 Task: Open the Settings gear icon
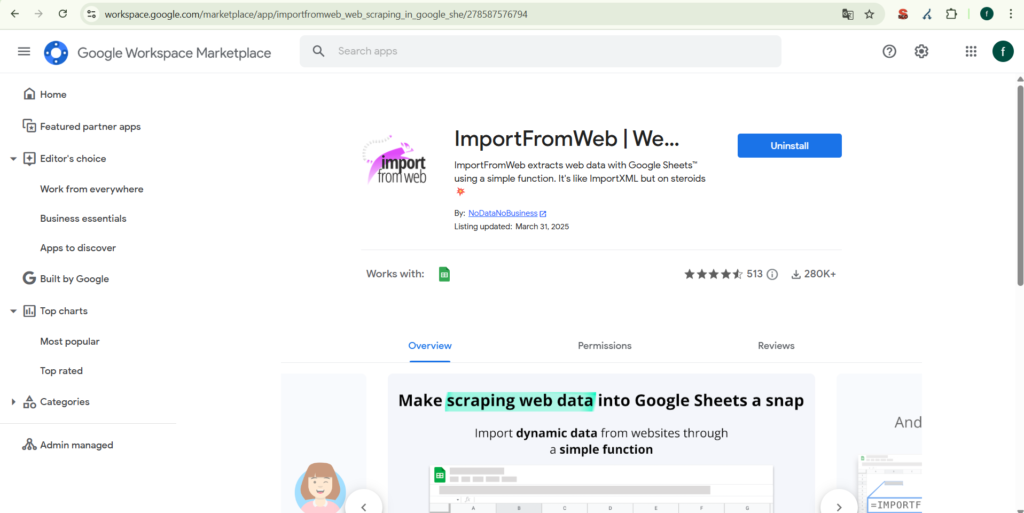[921, 52]
